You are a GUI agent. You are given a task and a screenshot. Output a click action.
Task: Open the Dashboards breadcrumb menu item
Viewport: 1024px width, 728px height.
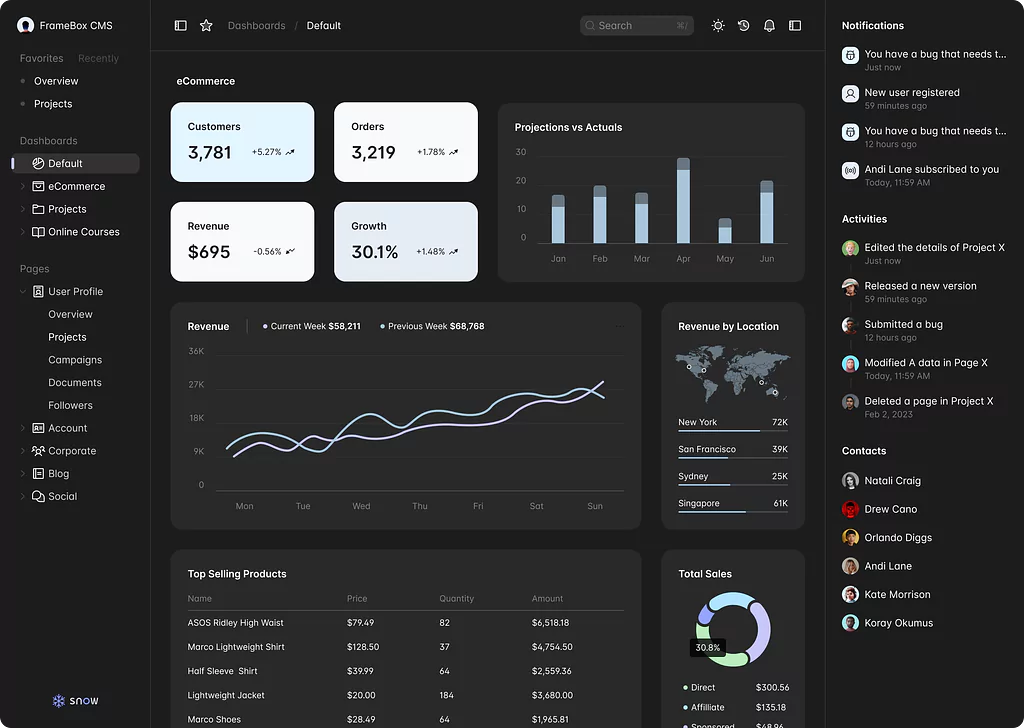click(x=257, y=25)
